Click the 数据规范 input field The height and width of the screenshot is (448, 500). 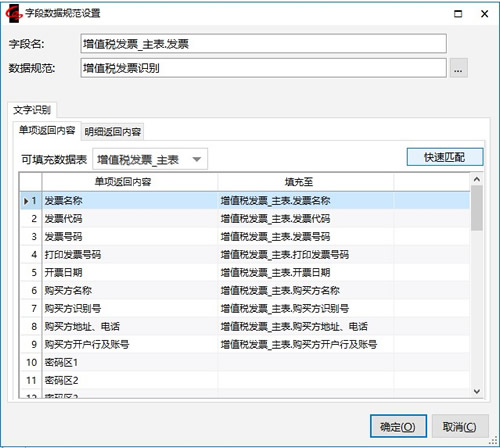click(x=263, y=68)
